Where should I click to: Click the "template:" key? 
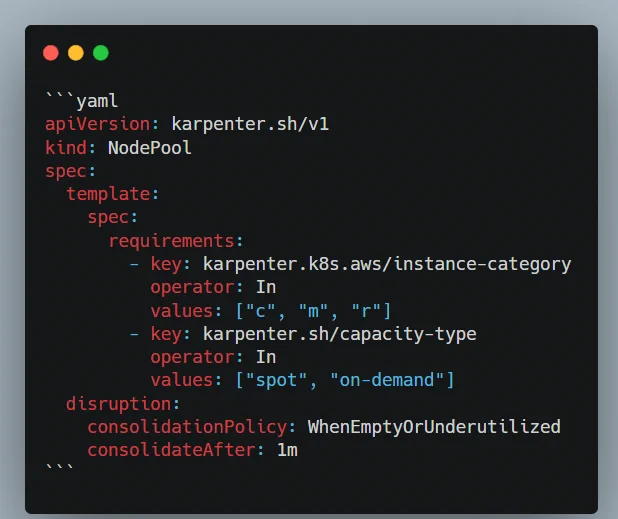(112, 194)
